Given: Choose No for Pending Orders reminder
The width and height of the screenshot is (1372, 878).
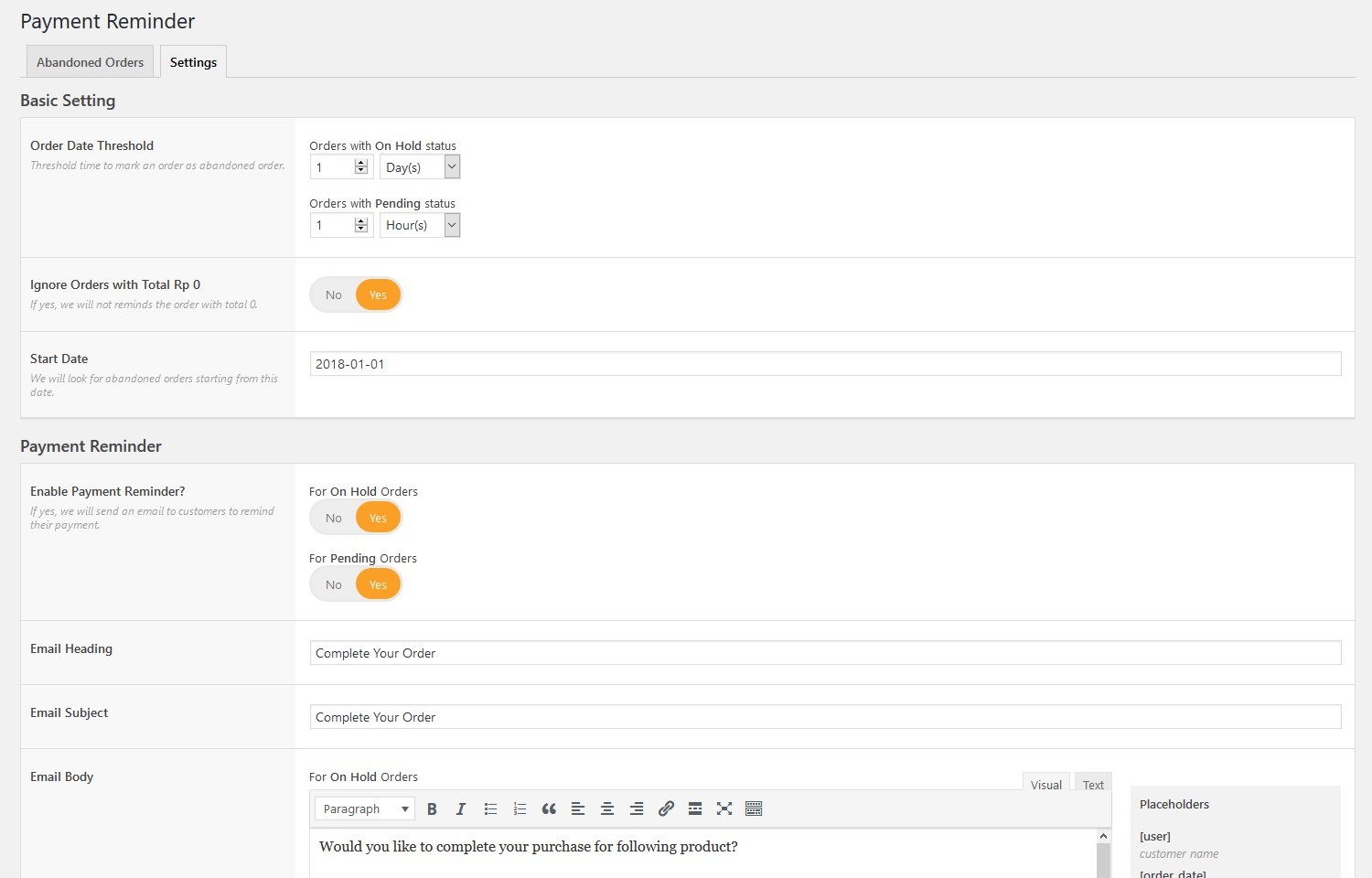Looking at the screenshot, I should [334, 584].
